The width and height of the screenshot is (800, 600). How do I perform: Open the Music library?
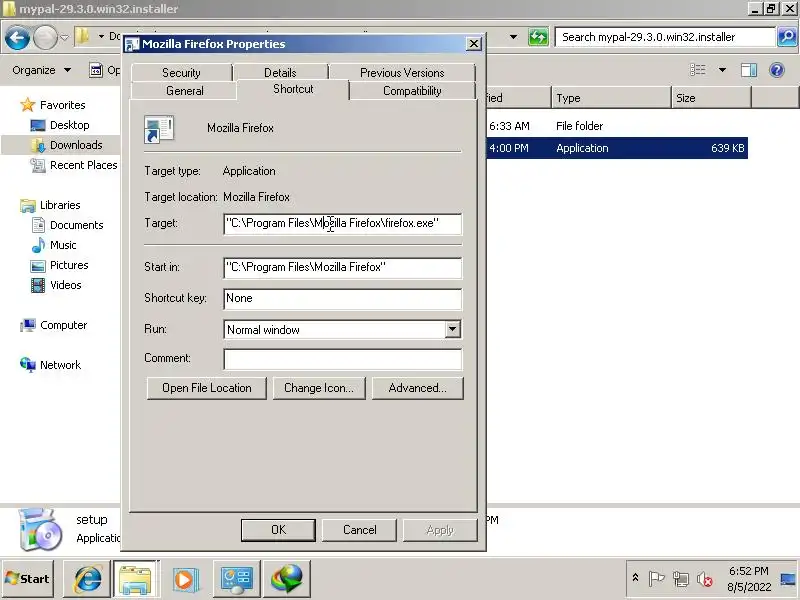54,245
